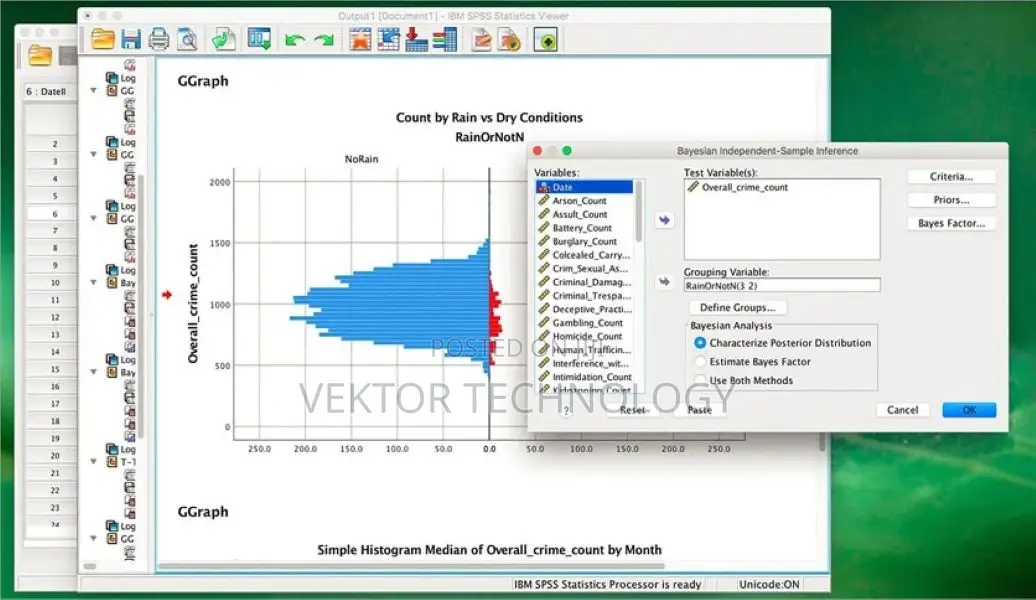
Task: Select Interference_wit... variable
Action: point(585,363)
